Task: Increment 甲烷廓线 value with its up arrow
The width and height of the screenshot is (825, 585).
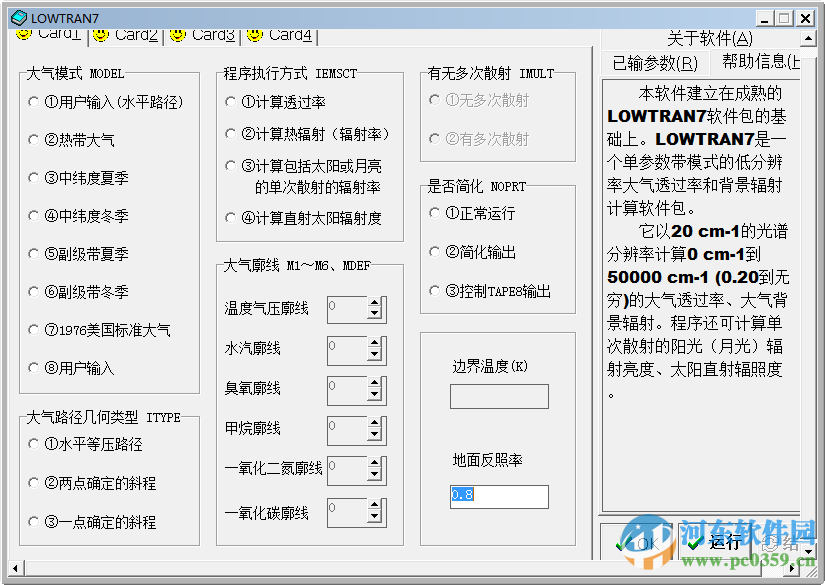Action: coord(373,424)
